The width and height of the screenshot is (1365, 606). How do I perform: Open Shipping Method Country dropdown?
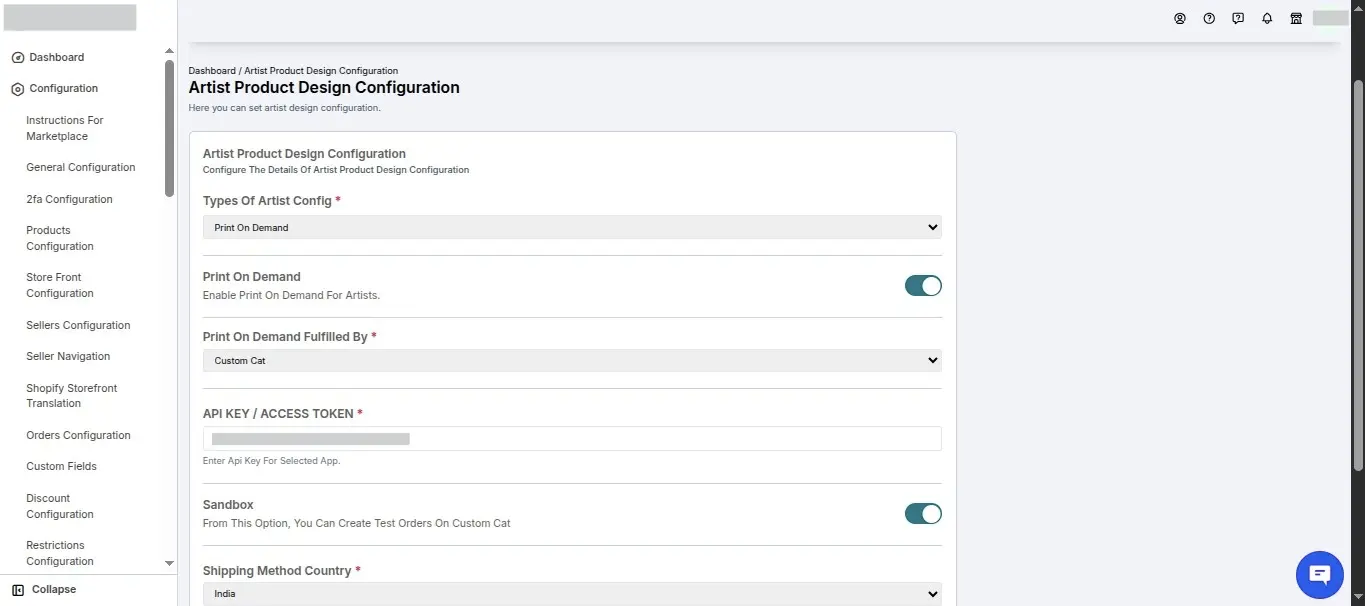coord(572,593)
